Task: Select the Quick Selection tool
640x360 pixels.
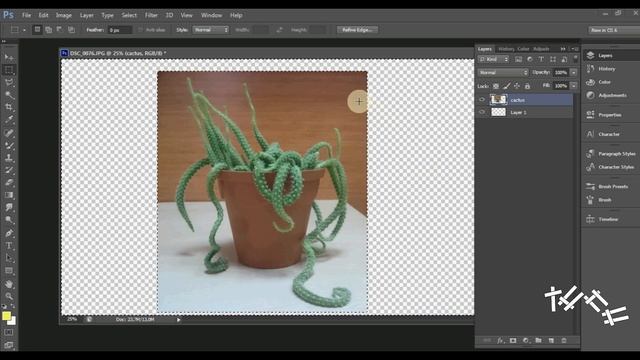Action: (x=9, y=95)
